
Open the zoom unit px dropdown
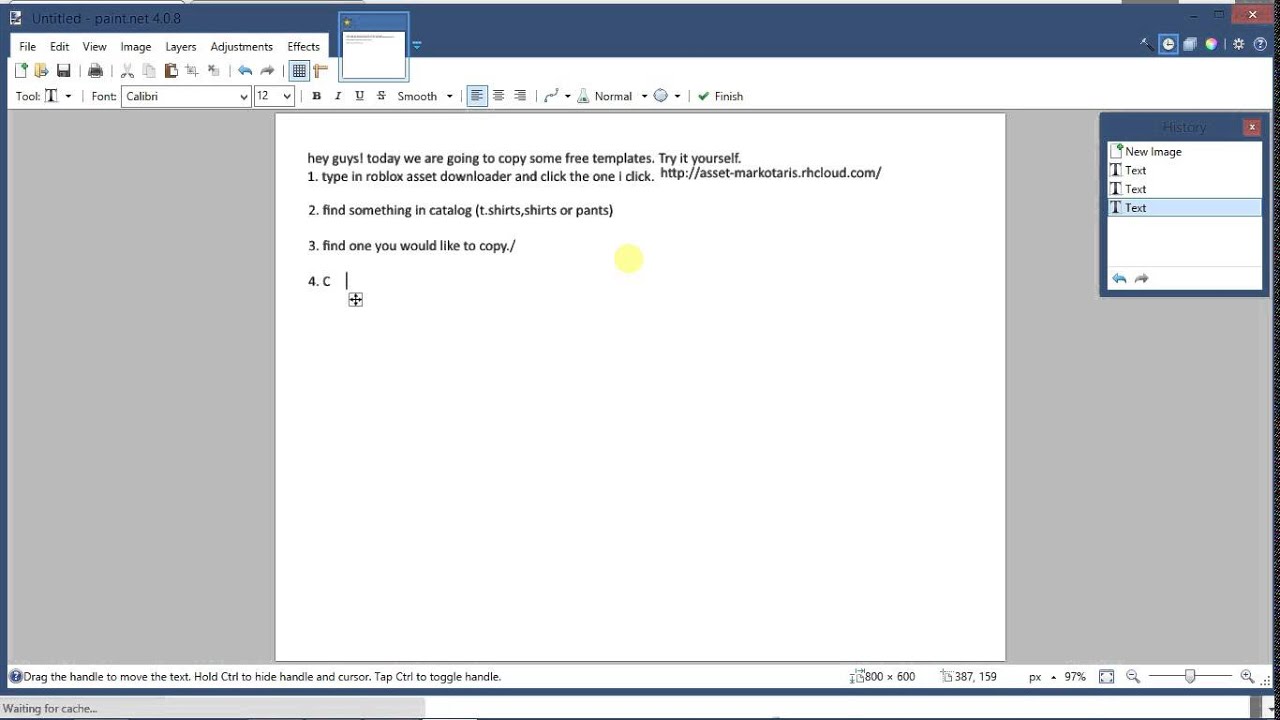tap(1042, 677)
